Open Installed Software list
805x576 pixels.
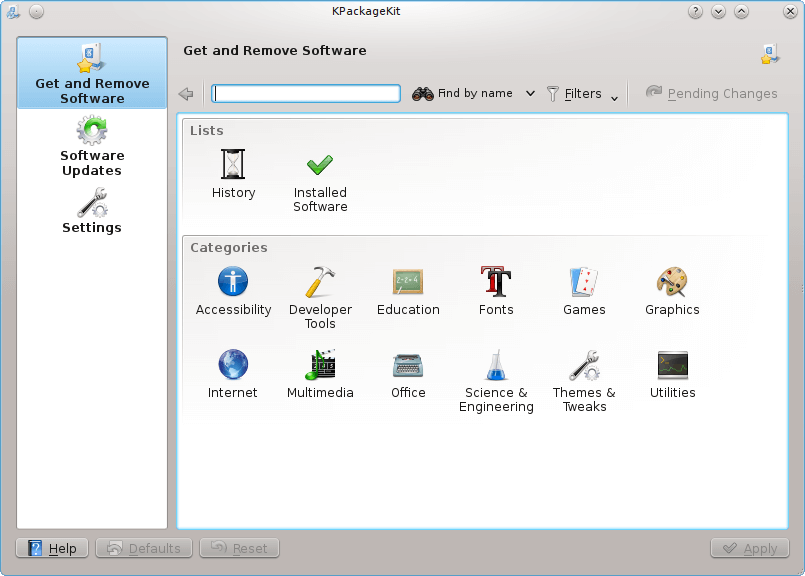320,166
